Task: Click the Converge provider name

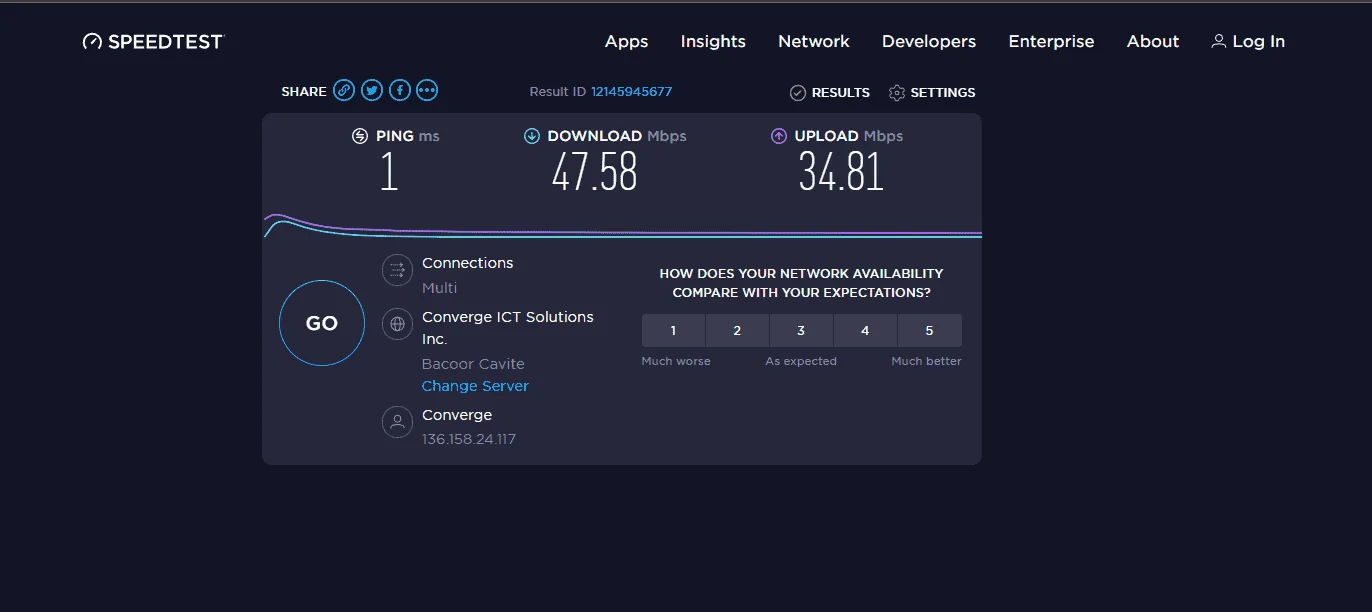Action: point(457,415)
